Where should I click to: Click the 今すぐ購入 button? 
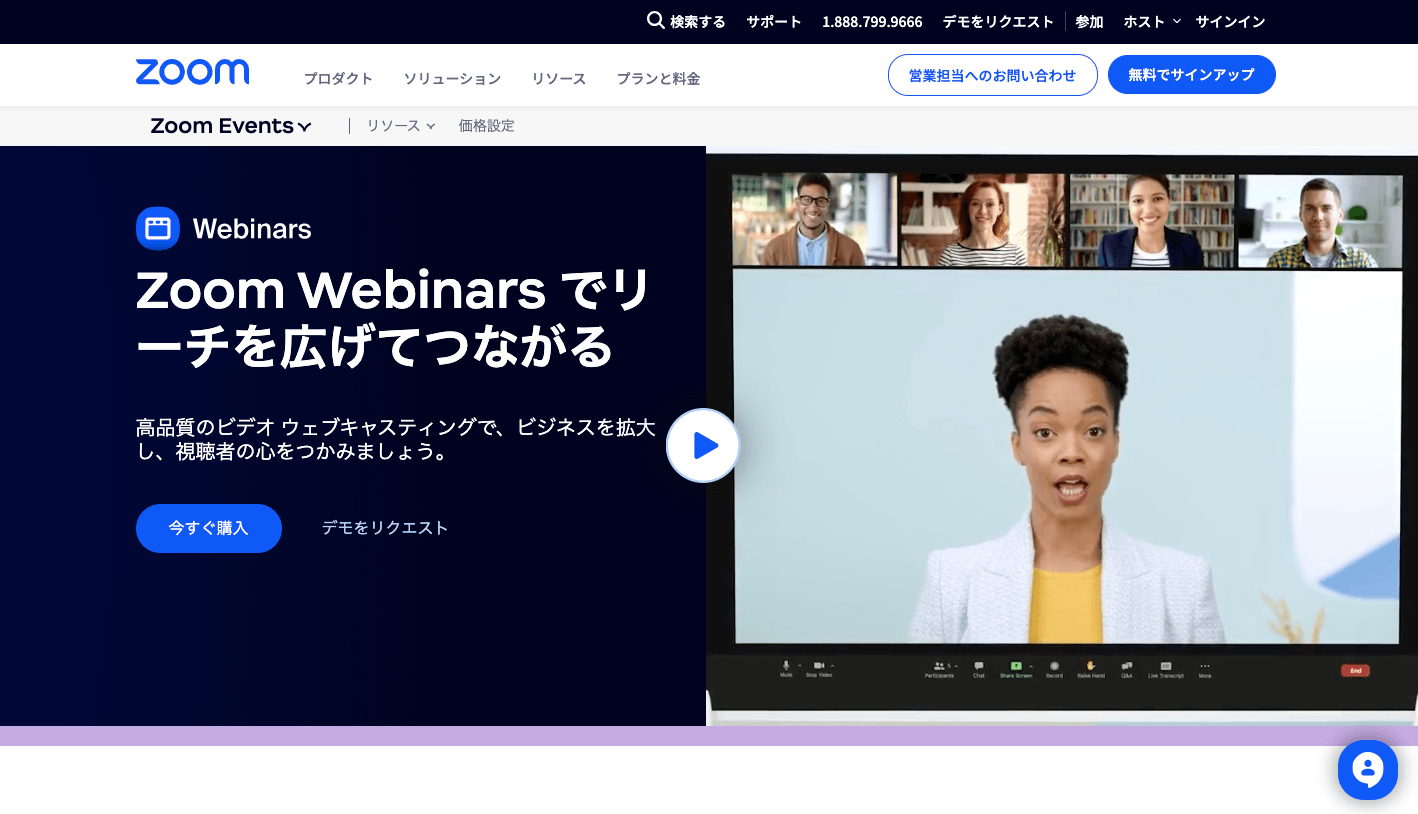point(208,528)
